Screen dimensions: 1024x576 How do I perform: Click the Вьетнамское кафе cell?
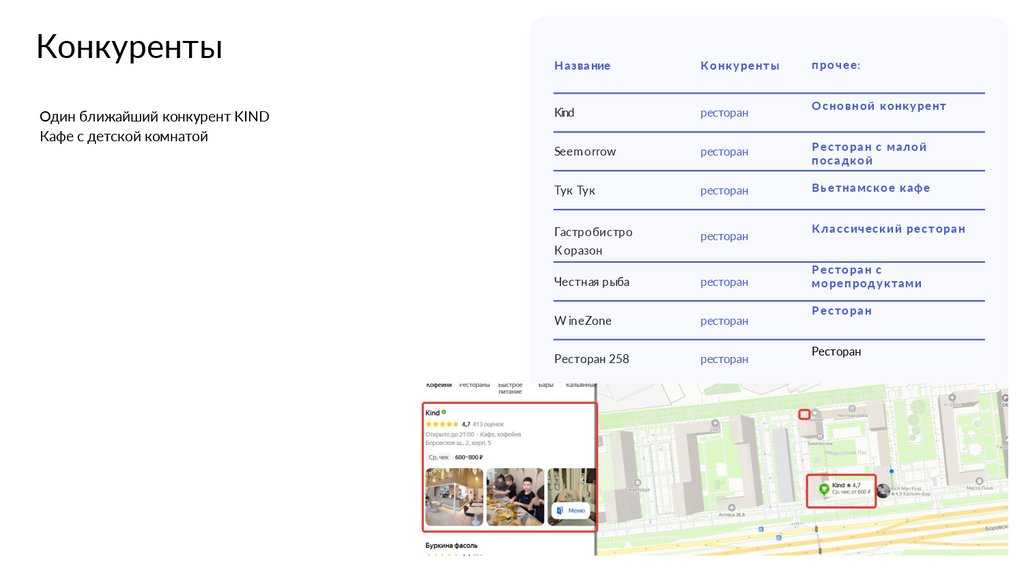871,187
